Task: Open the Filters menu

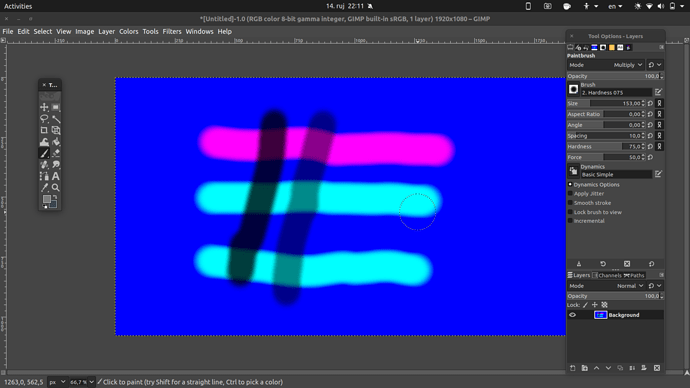Action: (x=172, y=31)
